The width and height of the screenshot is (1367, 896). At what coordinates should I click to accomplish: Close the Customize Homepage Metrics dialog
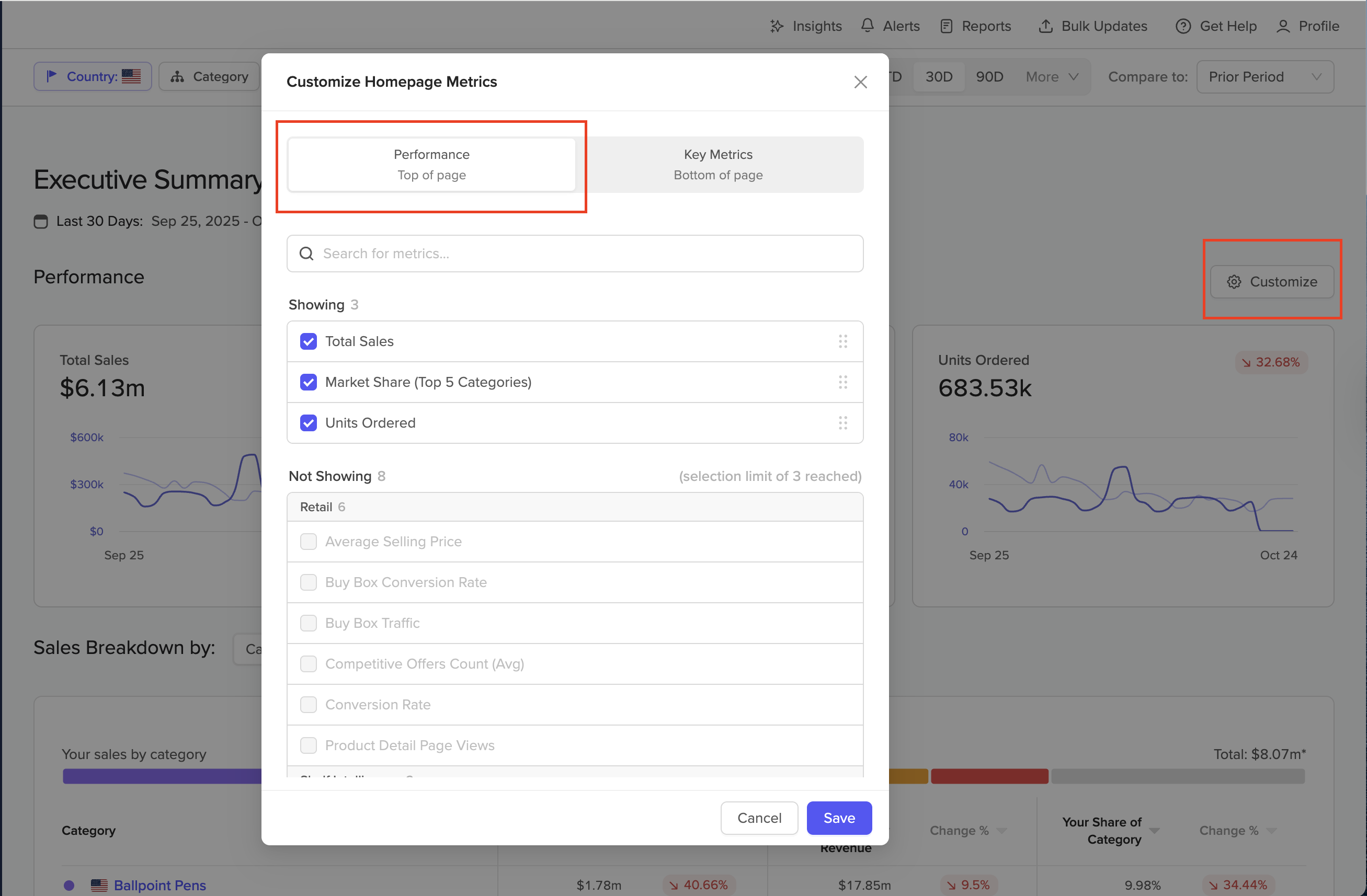(860, 82)
